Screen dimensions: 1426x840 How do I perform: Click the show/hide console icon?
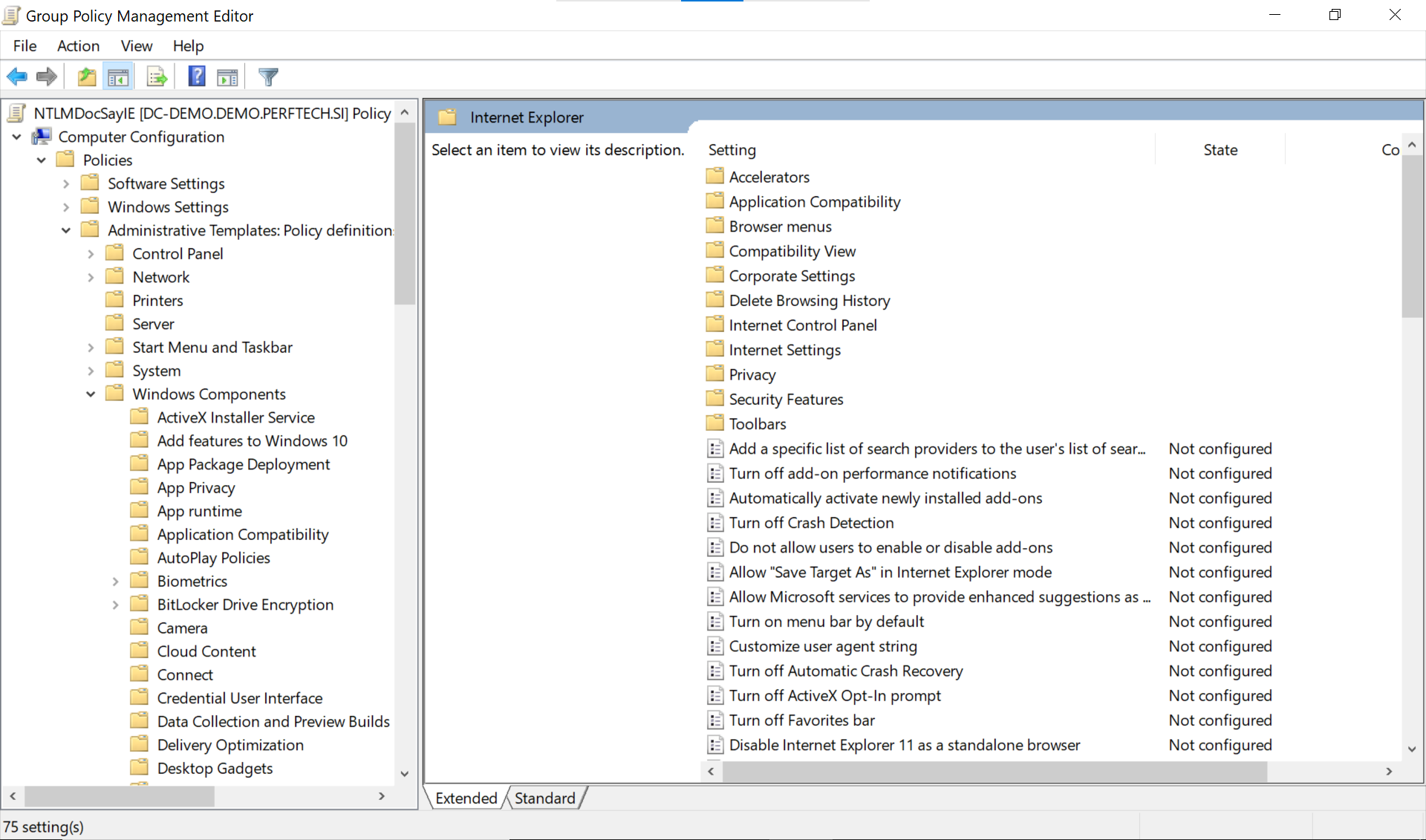pos(118,77)
